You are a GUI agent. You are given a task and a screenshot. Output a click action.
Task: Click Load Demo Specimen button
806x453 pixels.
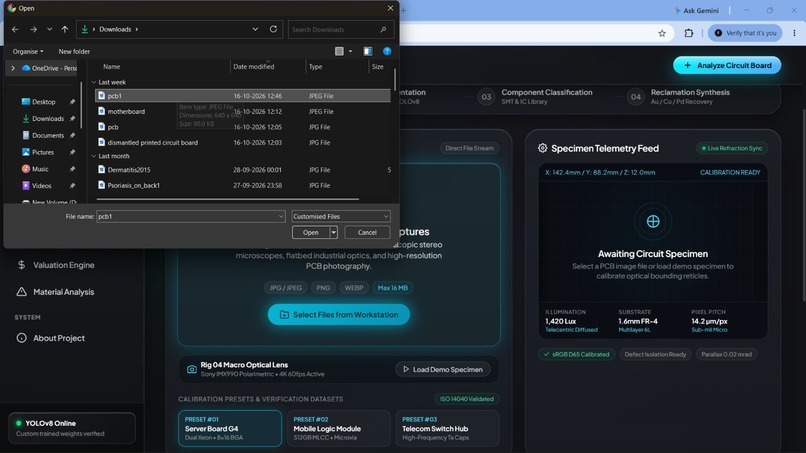443,369
